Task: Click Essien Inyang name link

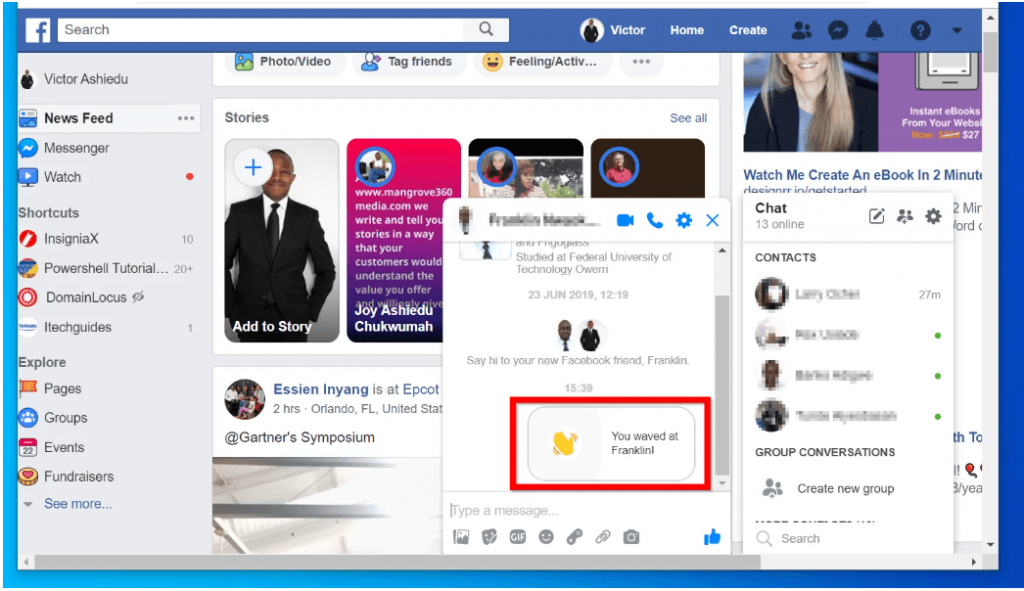Action: pos(321,389)
